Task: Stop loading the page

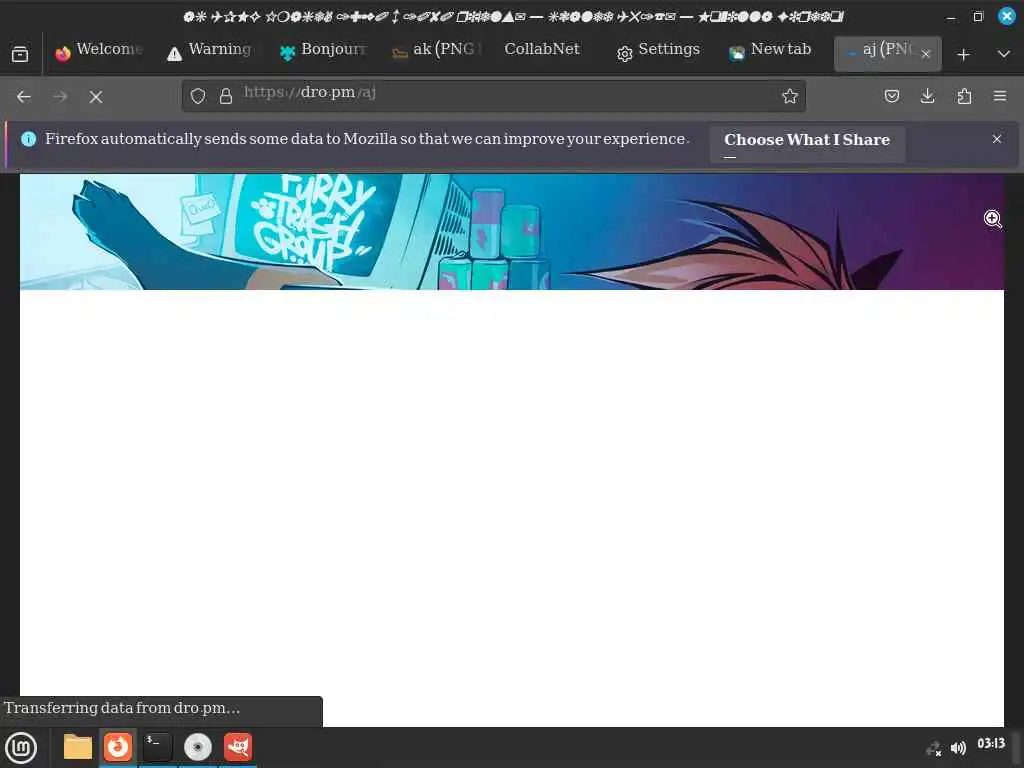Action: (96, 97)
